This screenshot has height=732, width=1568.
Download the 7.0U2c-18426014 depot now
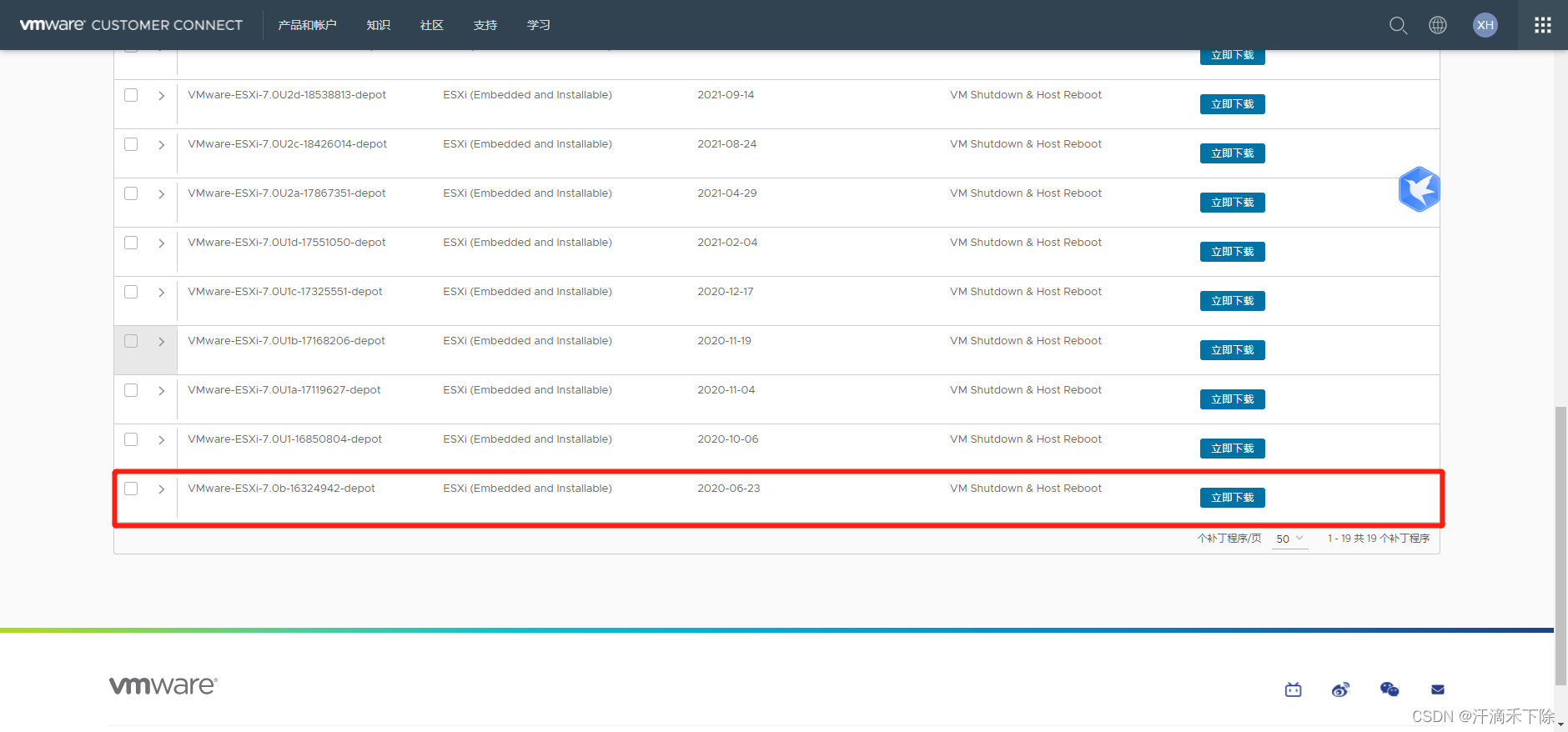pos(1233,153)
